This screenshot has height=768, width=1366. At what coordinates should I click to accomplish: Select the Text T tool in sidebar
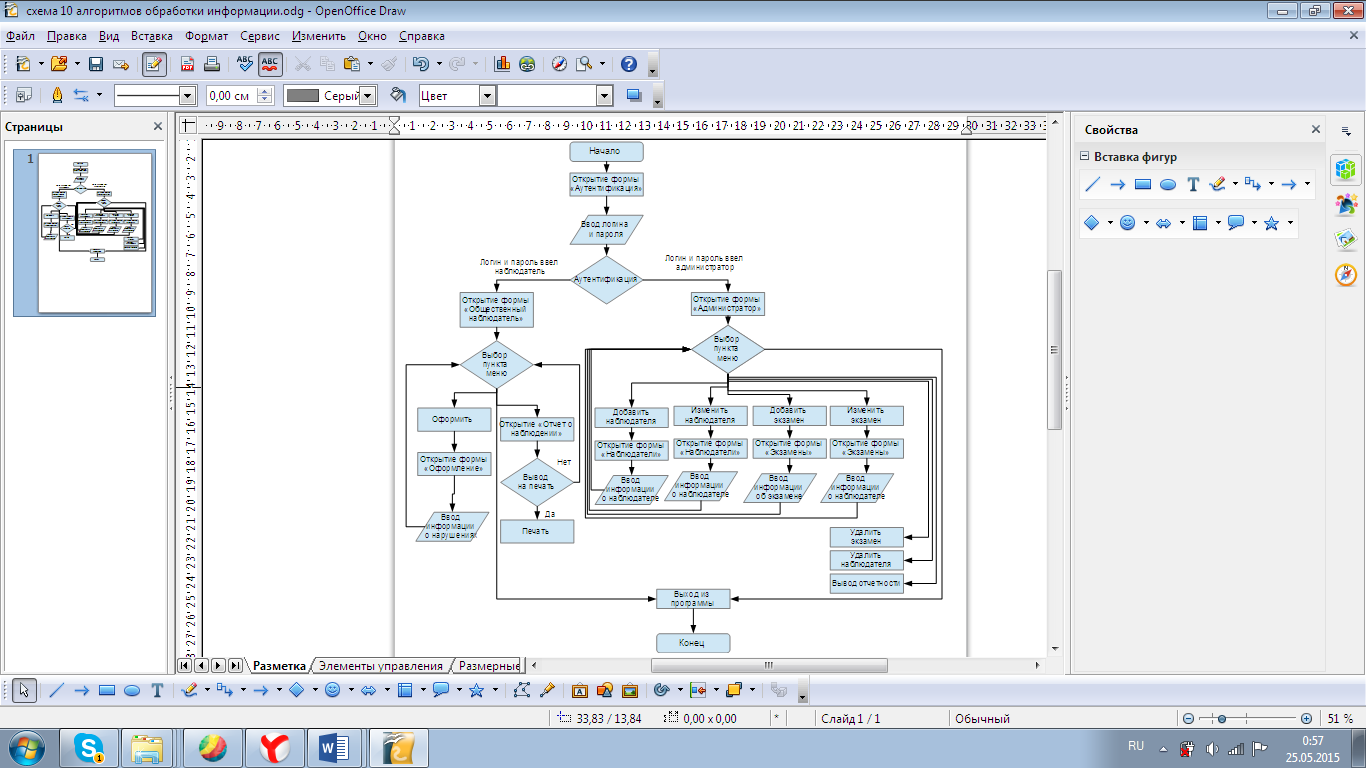[1193, 184]
